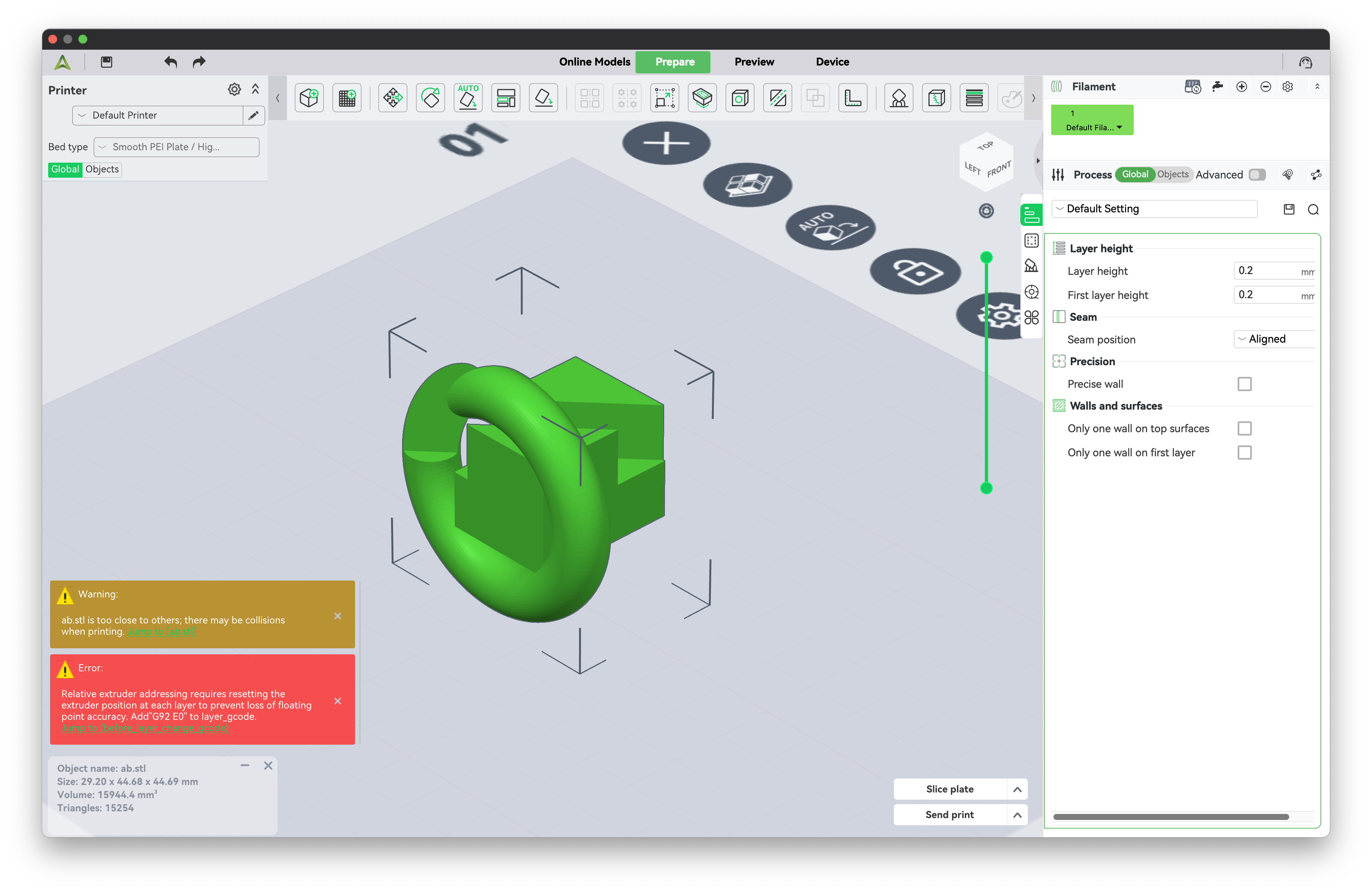Image resolution: width=1372 pixels, height=893 pixels.
Task: Select the Scale tool in the toolbar
Action: [x=665, y=98]
